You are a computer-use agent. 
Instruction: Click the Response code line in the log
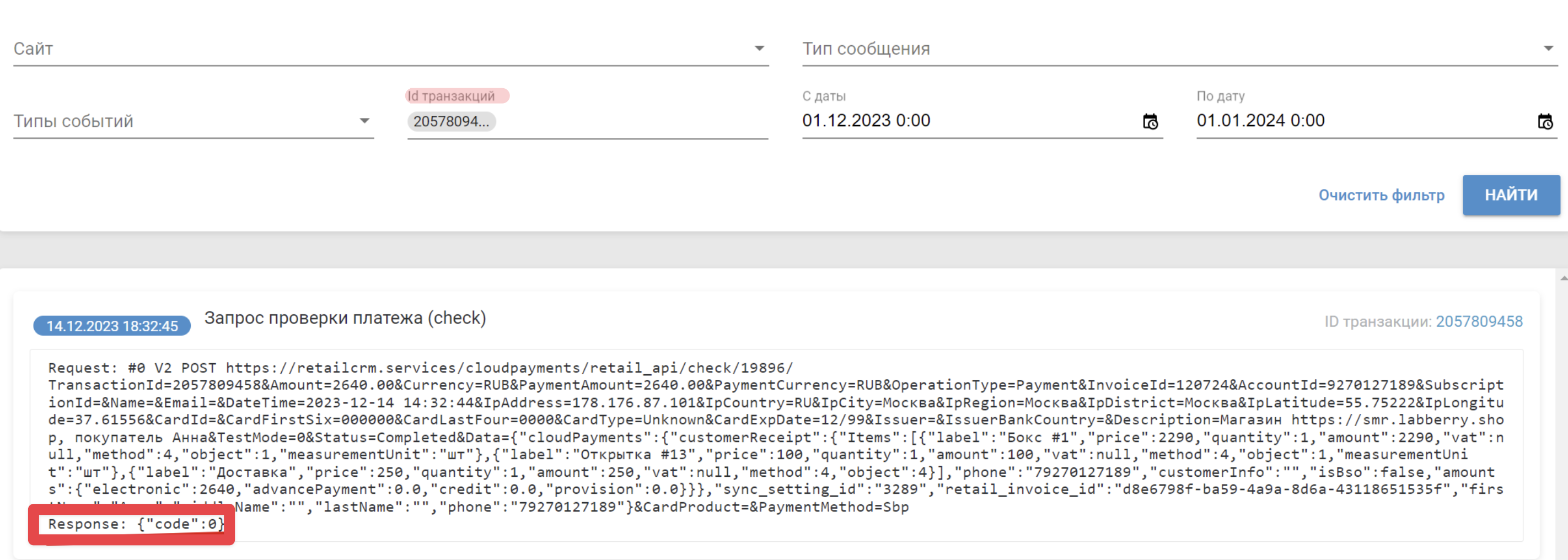[136, 524]
